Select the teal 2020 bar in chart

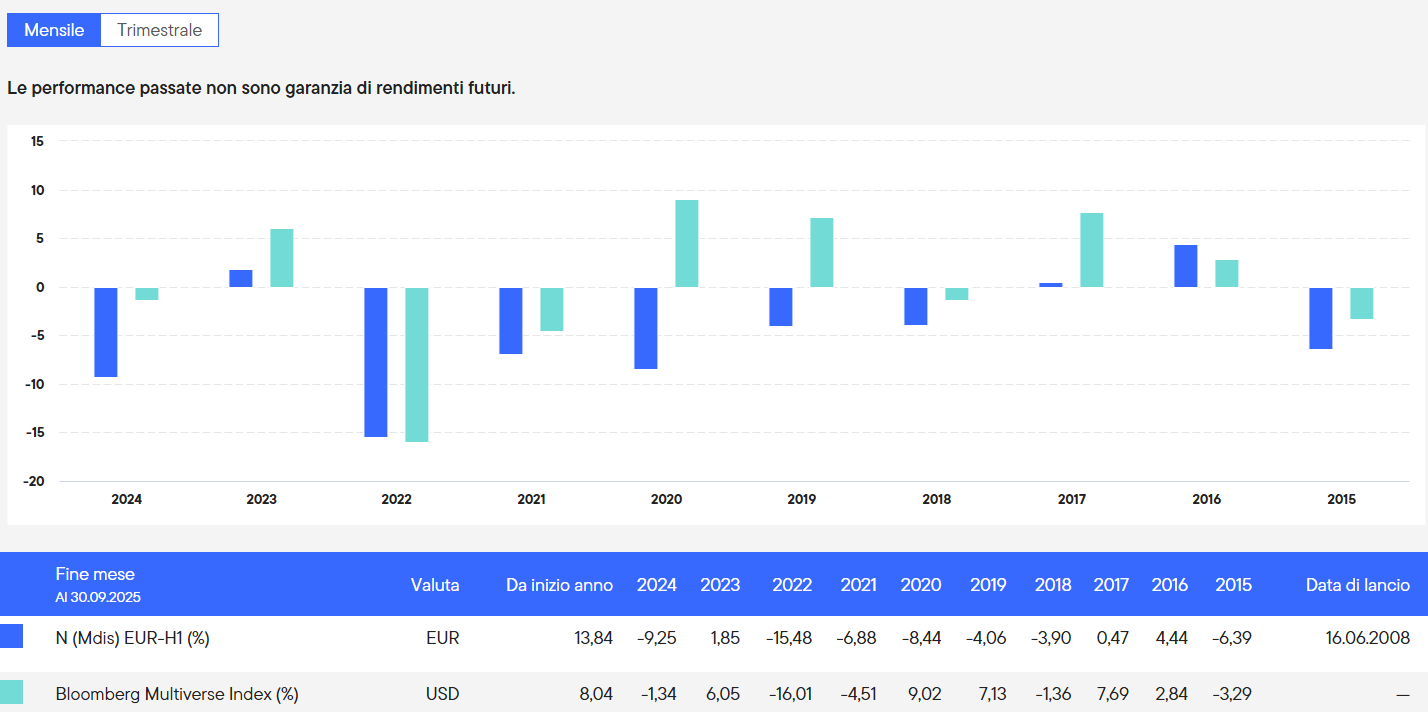point(687,244)
